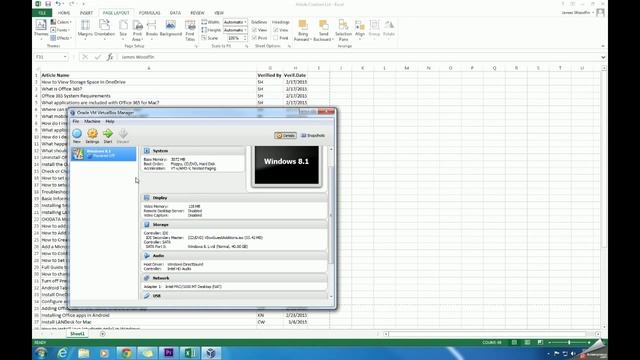Switch to the DATA ribbon tab
The height and width of the screenshot is (360, 640).
pos(176,13)
